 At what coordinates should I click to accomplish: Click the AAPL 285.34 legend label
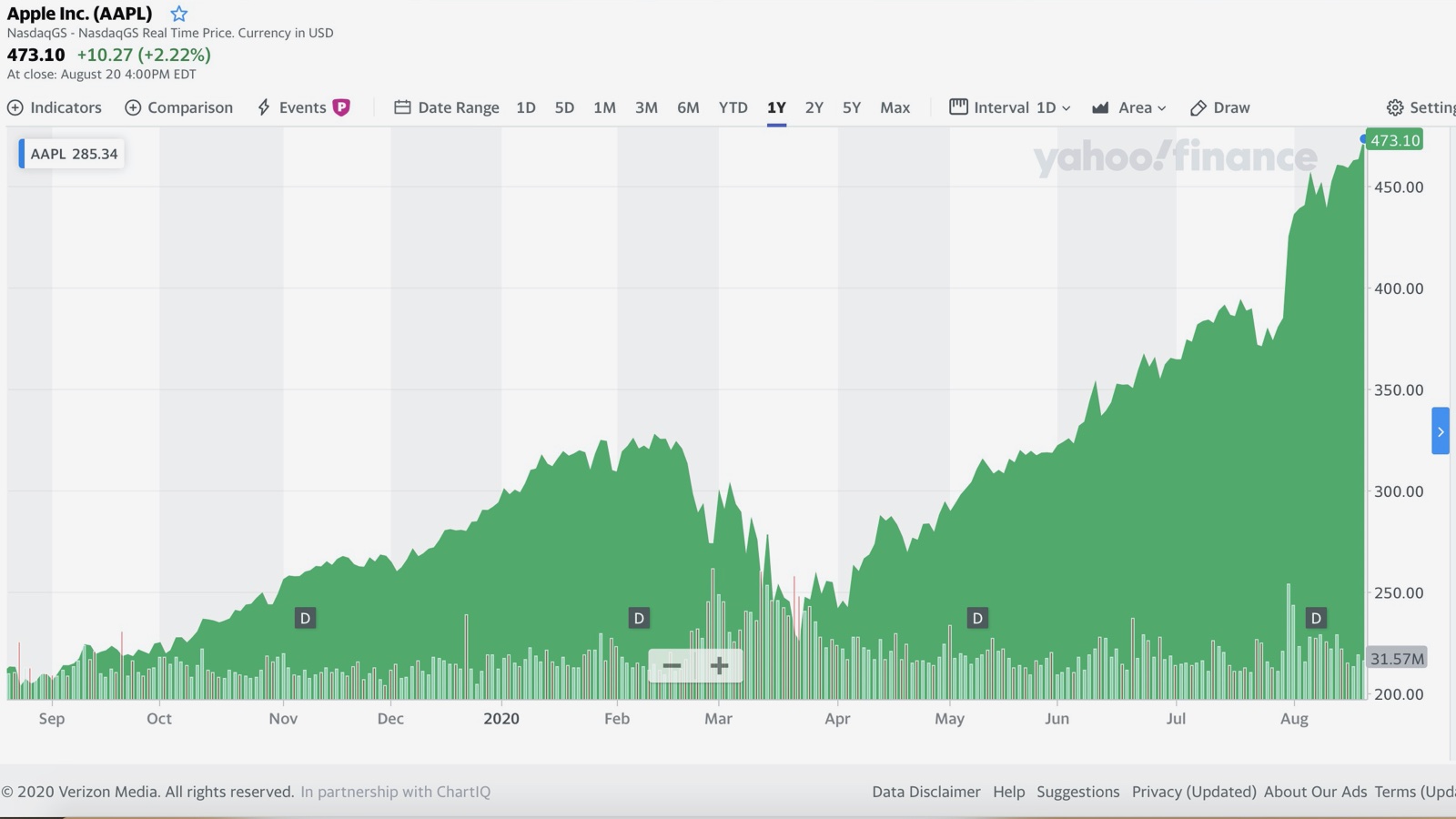pos(73,154)
